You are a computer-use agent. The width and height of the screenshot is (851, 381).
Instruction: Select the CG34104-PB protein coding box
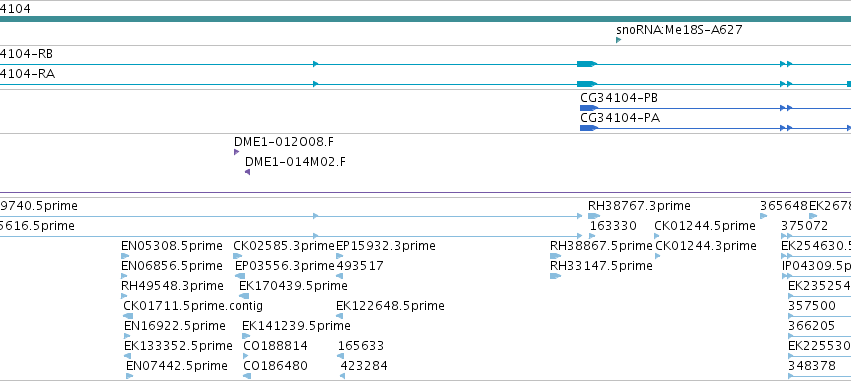[588, 108]
